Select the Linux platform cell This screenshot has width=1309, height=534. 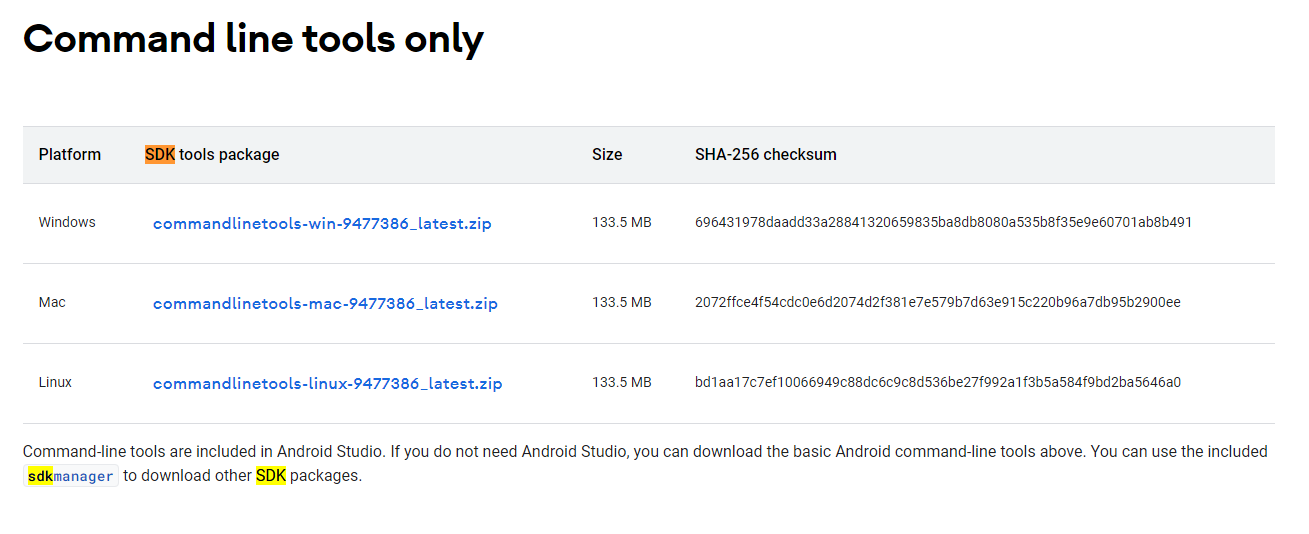click(x=55, y=383)
